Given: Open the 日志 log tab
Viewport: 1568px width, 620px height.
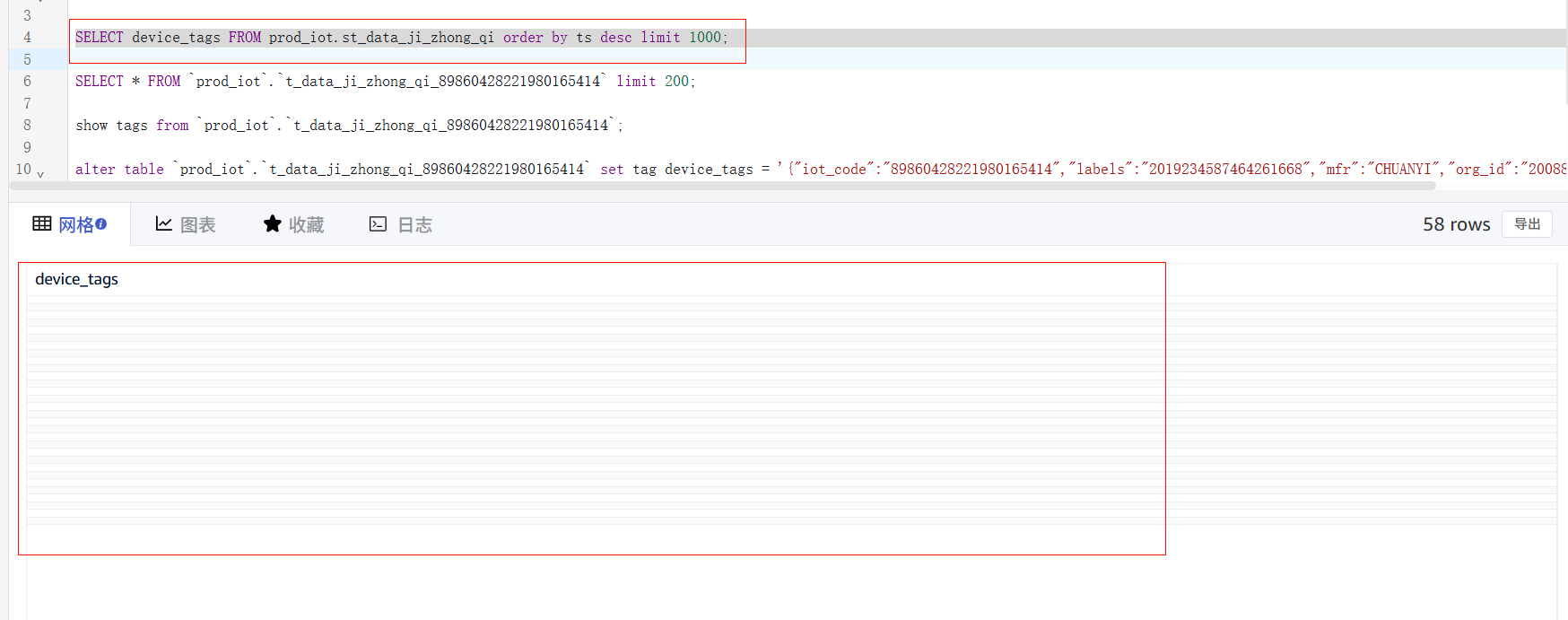Looking at the screenshot, I should coord(414,224).
